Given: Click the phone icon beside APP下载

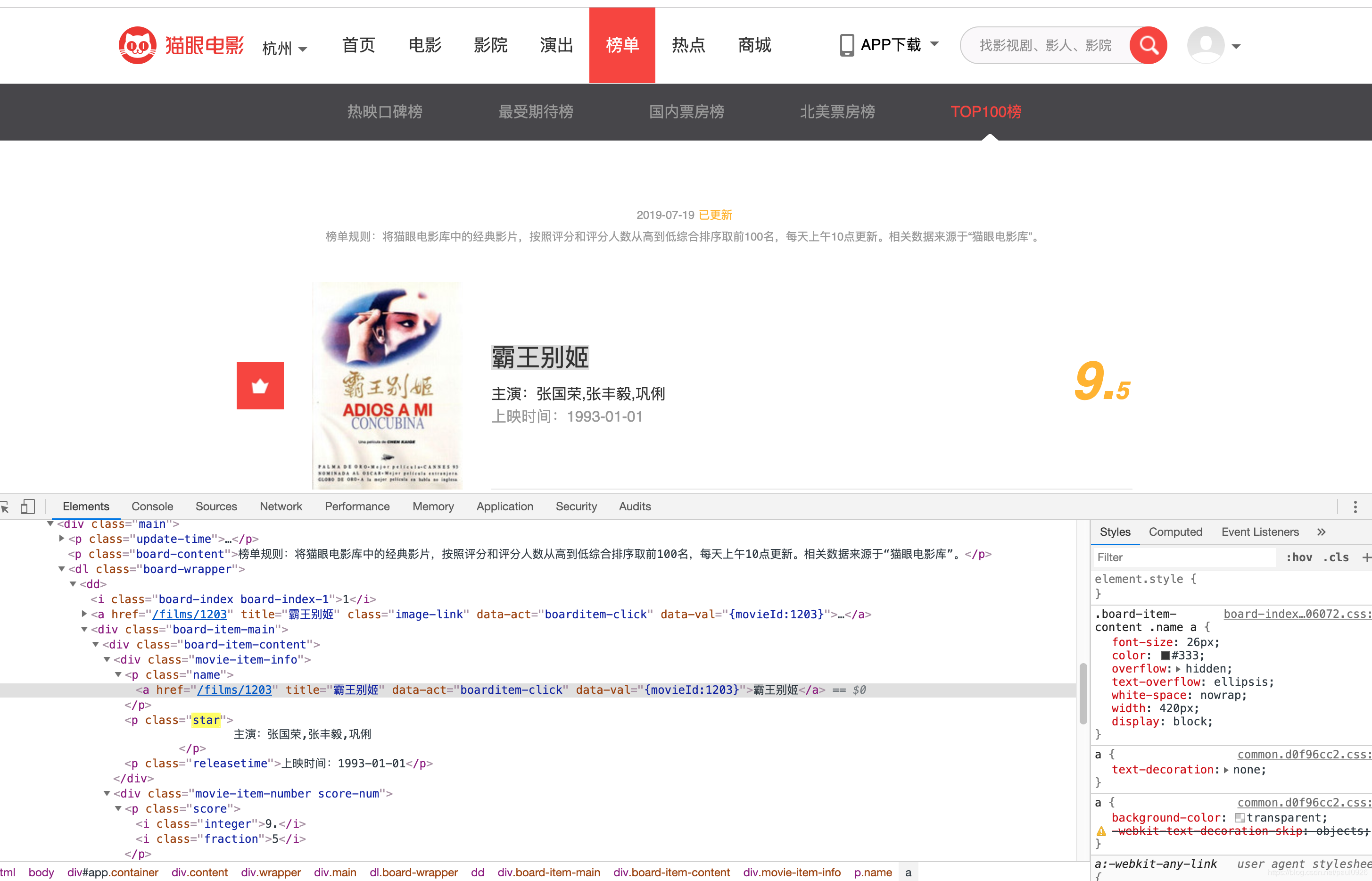Looking at the screenshot, I should (847, 45).
